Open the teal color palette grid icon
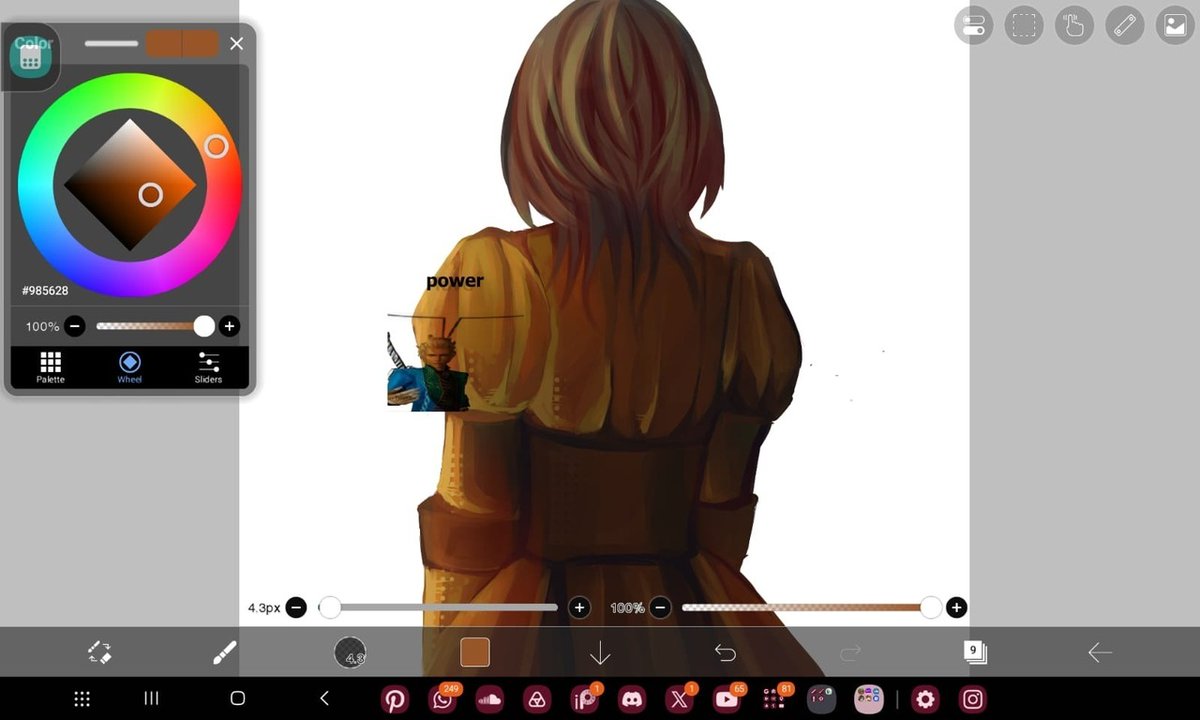Viewport: 1200px width, 720px height. pyautogui.click(x=30, y=59)
